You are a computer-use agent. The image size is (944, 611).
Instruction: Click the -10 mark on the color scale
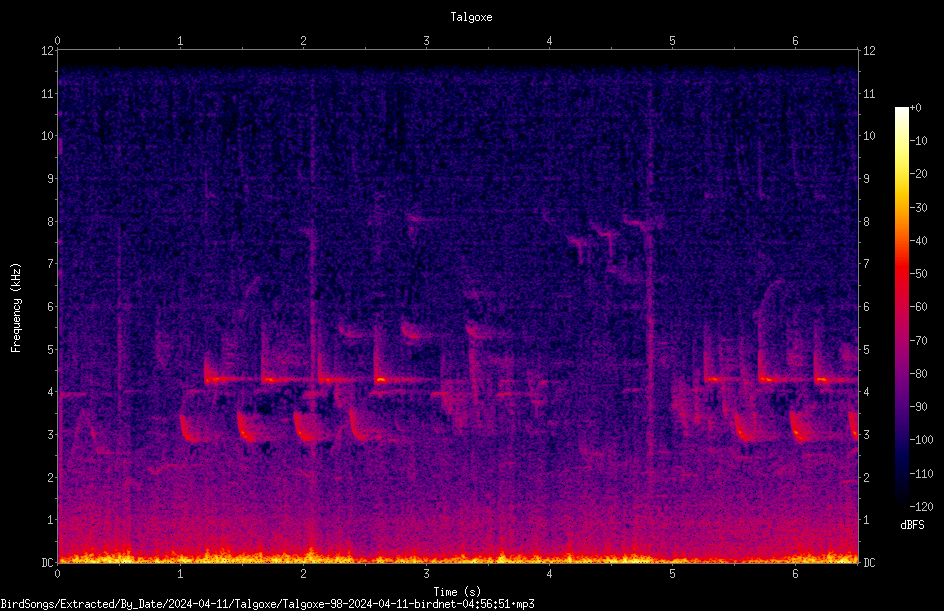point(919,140)
